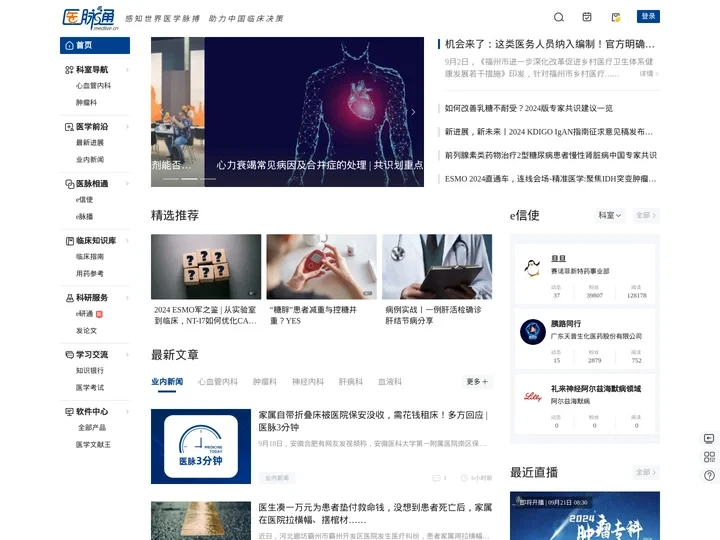Select second carousel indicator bar
Image resolution: width=720 pixels, height=540 pixels.
pos(189,179)
